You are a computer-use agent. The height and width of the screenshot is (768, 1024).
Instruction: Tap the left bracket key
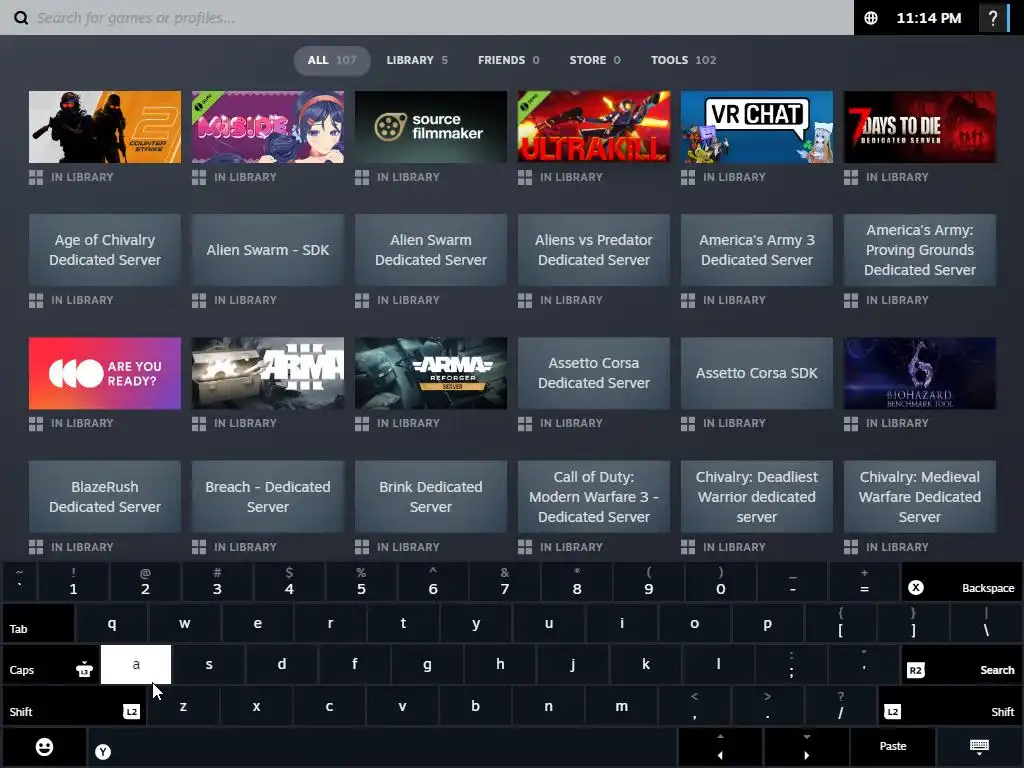coord(840,623)
